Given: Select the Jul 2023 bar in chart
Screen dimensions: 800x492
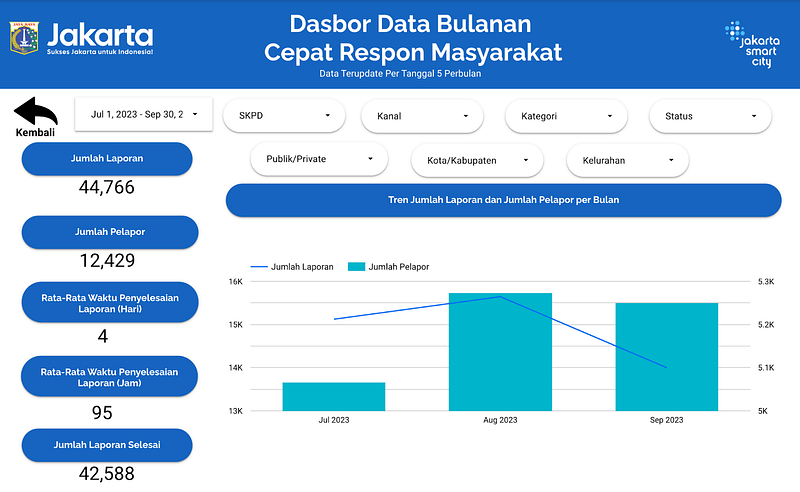Looking at the screenshot, I should click(334, 397).
